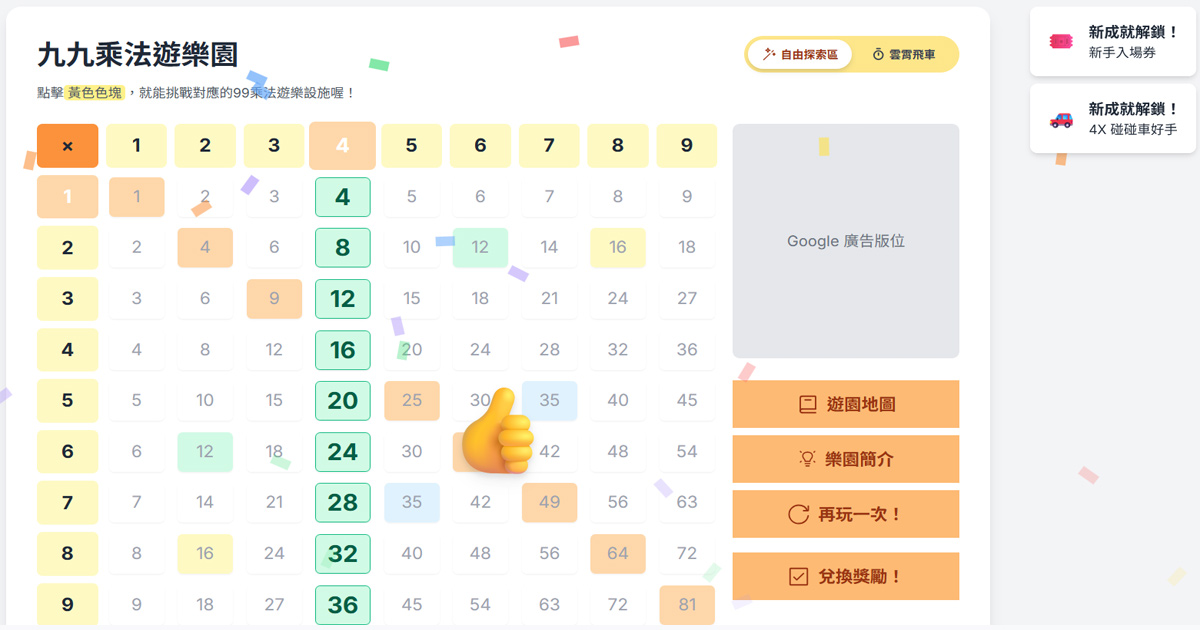
Task: Click the checkbox icon beside 兌換獎勵
Action: [798, 577]
